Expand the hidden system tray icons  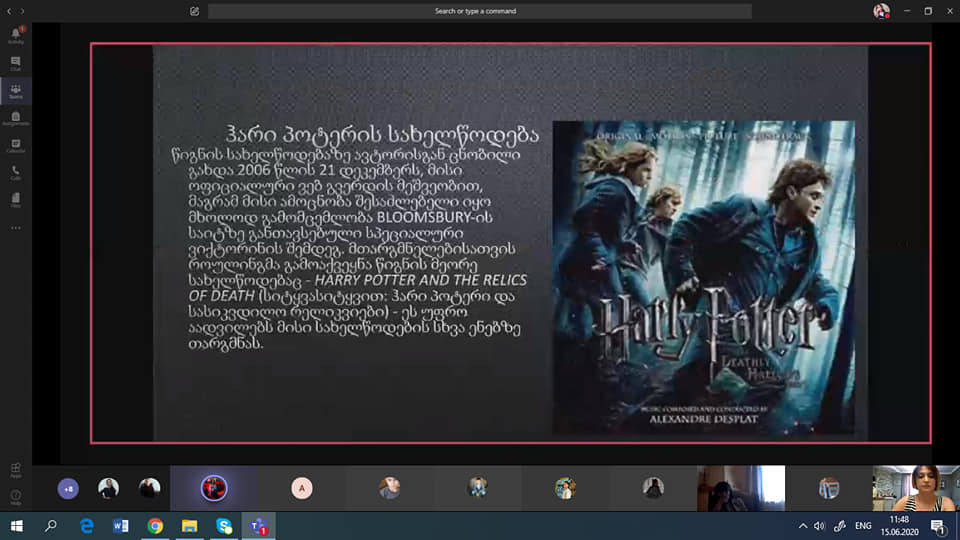(x=803, y=526)
